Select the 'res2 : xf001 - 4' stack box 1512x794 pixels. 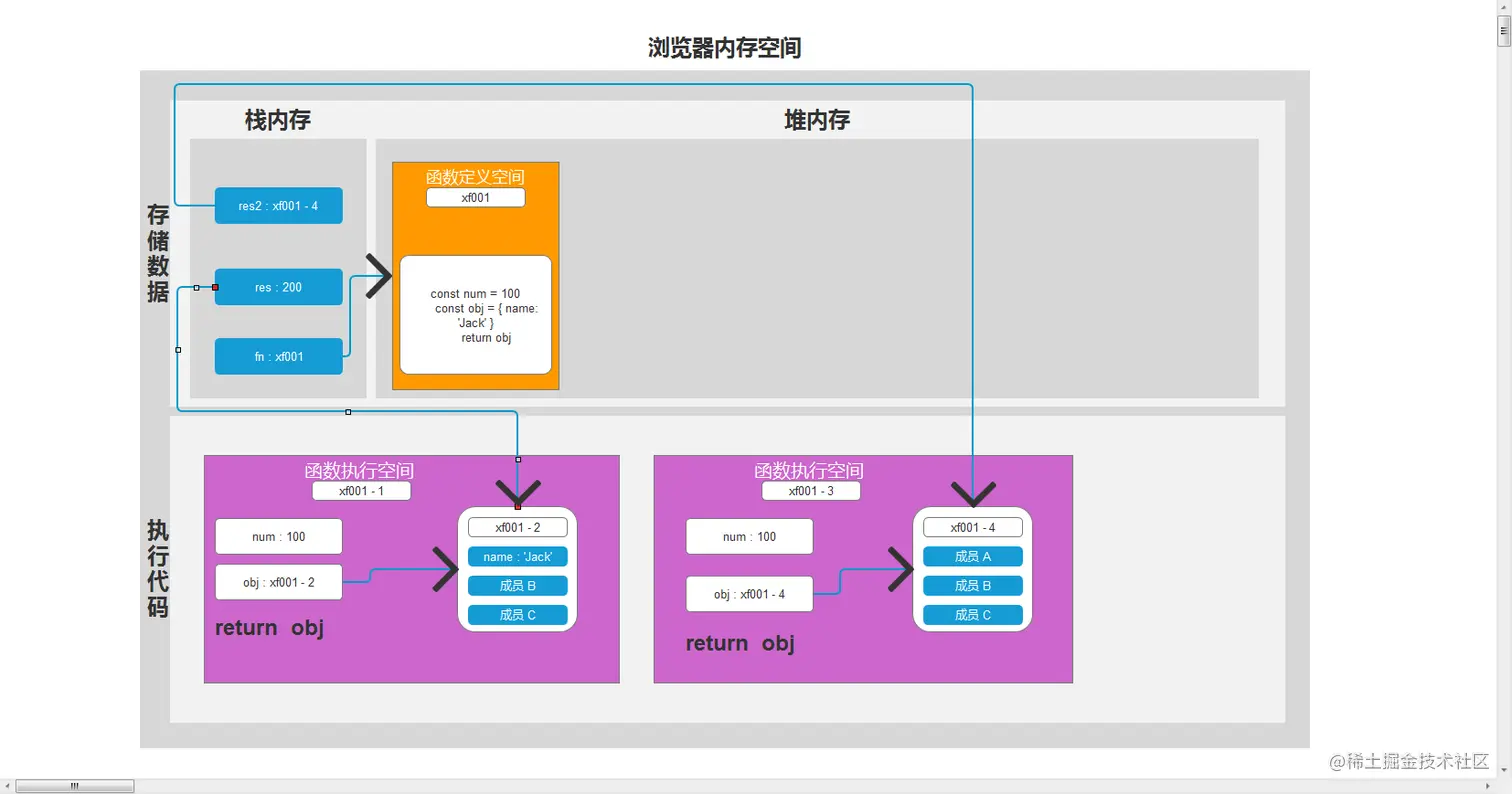point(279,206)
